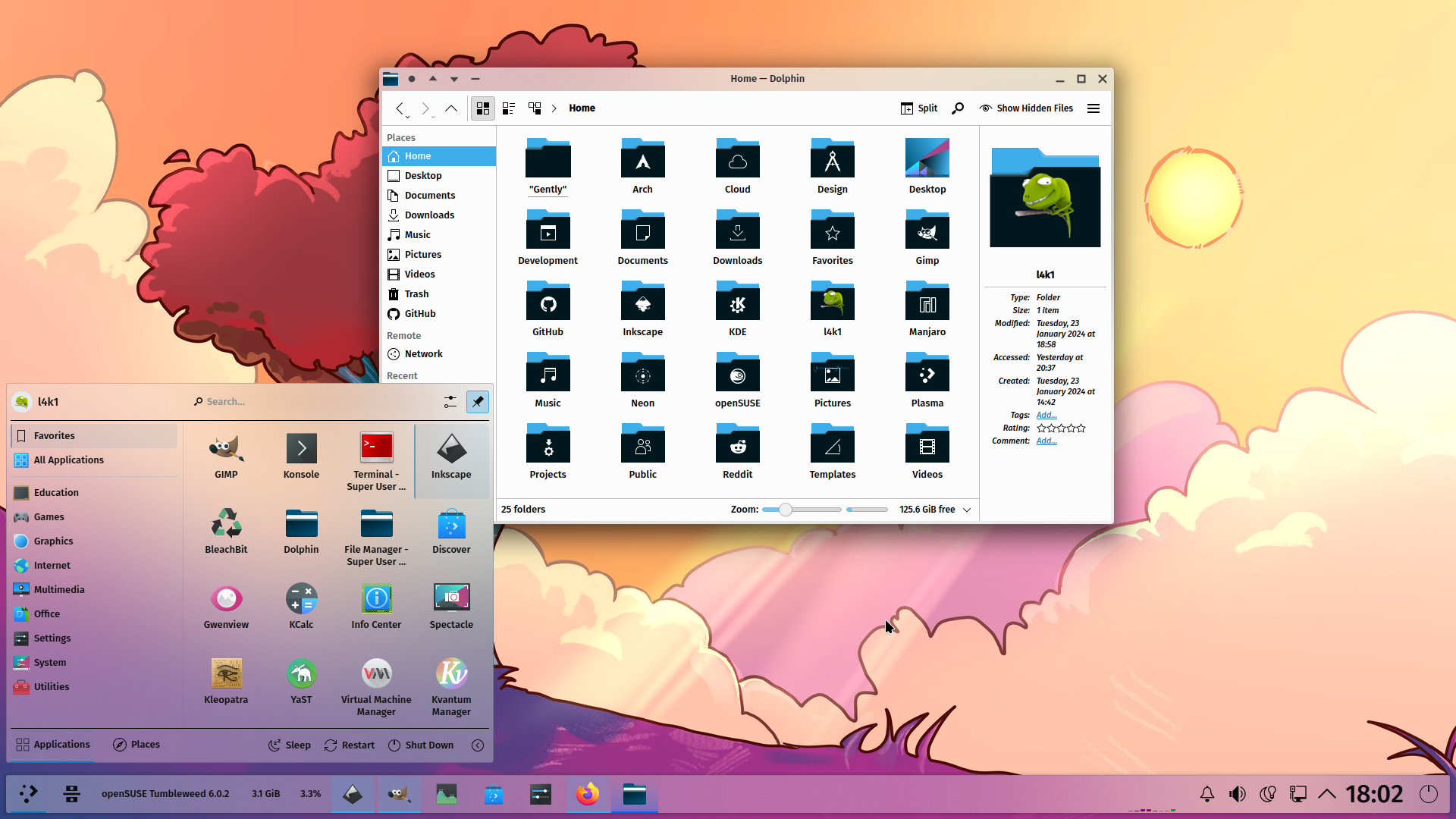Open the volume control in the system tray
The width and height of the screenshot is (1456, 819).
point(1237,794)
